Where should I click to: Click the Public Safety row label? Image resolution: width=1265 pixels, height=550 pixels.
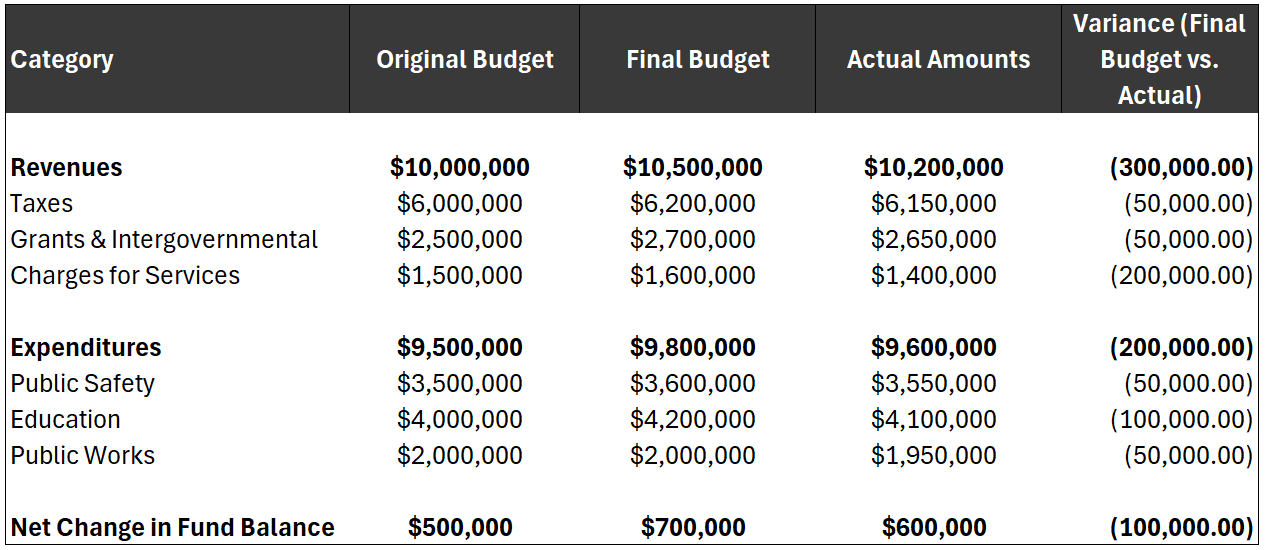pyautogui.click(x=83, y=384)
